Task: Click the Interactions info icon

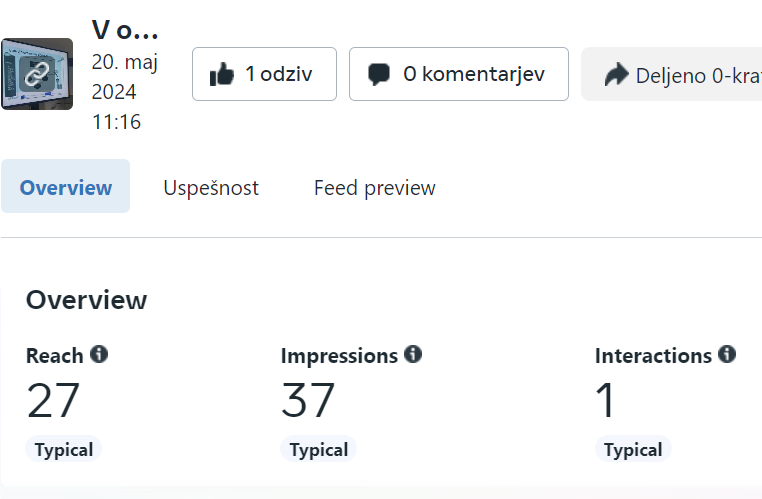Action: [727, 354]
